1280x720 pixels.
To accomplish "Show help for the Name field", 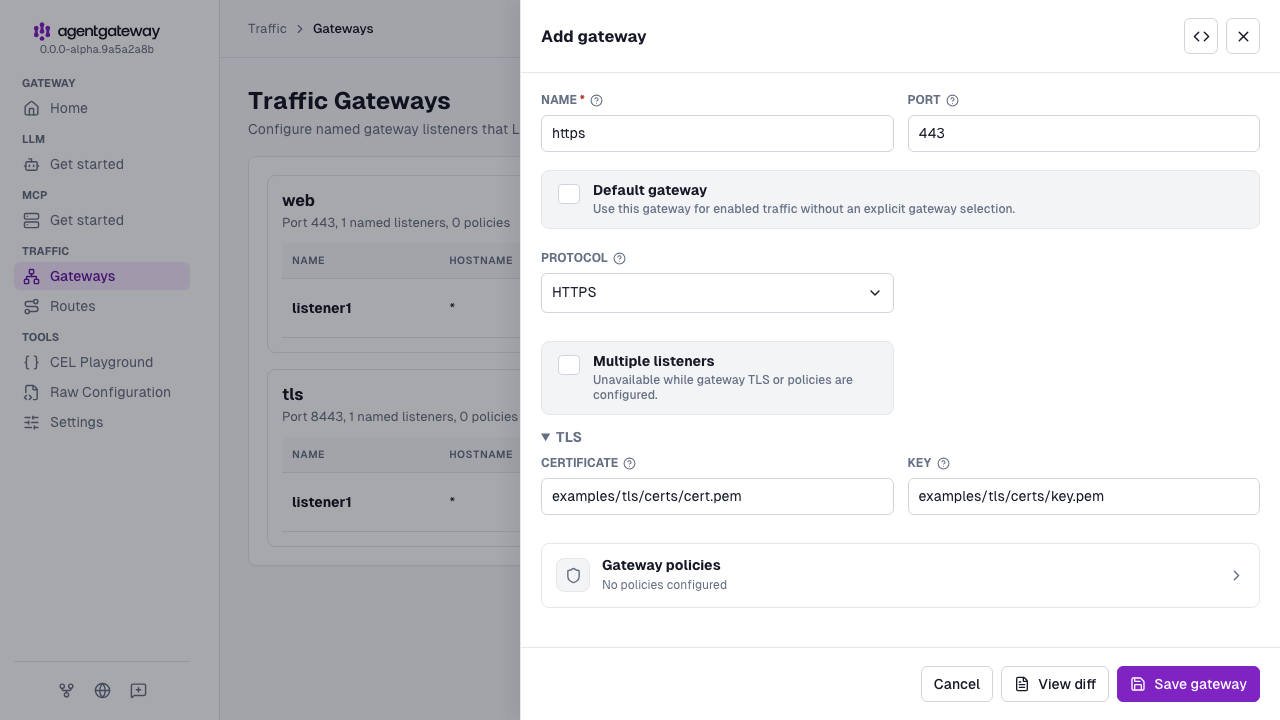I will (597, 100).
